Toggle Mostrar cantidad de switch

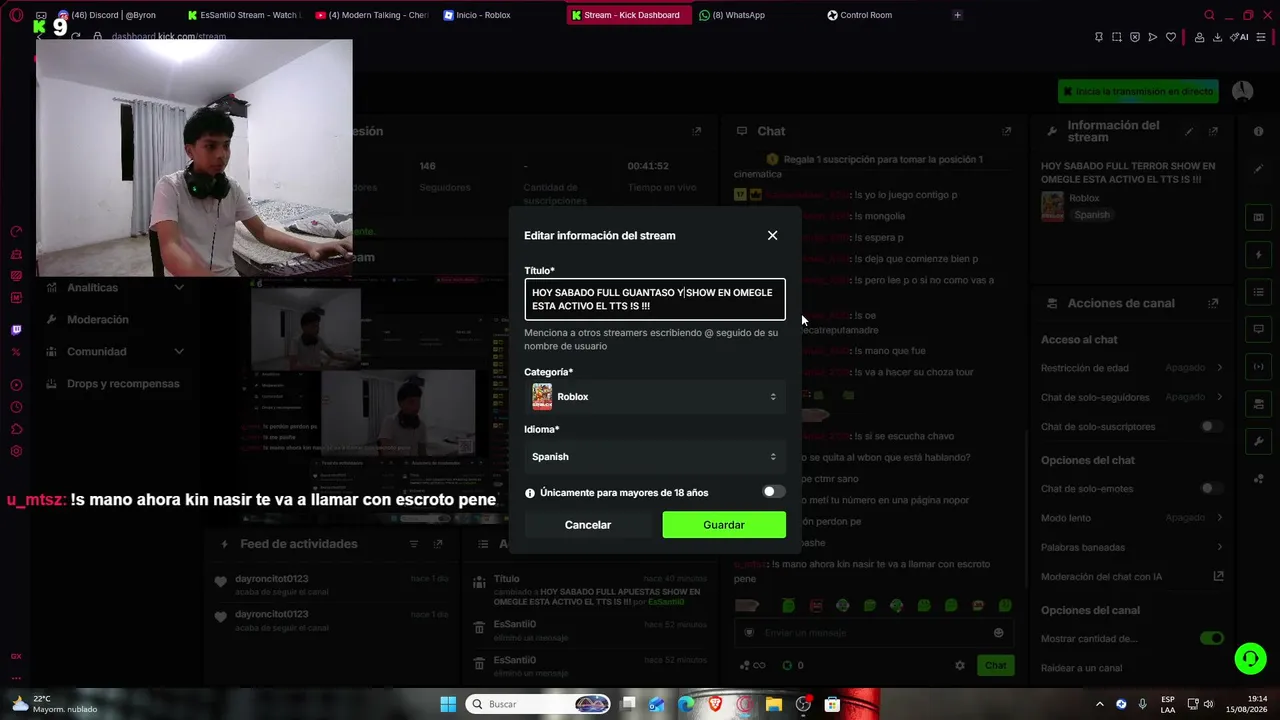point(1211,638)
